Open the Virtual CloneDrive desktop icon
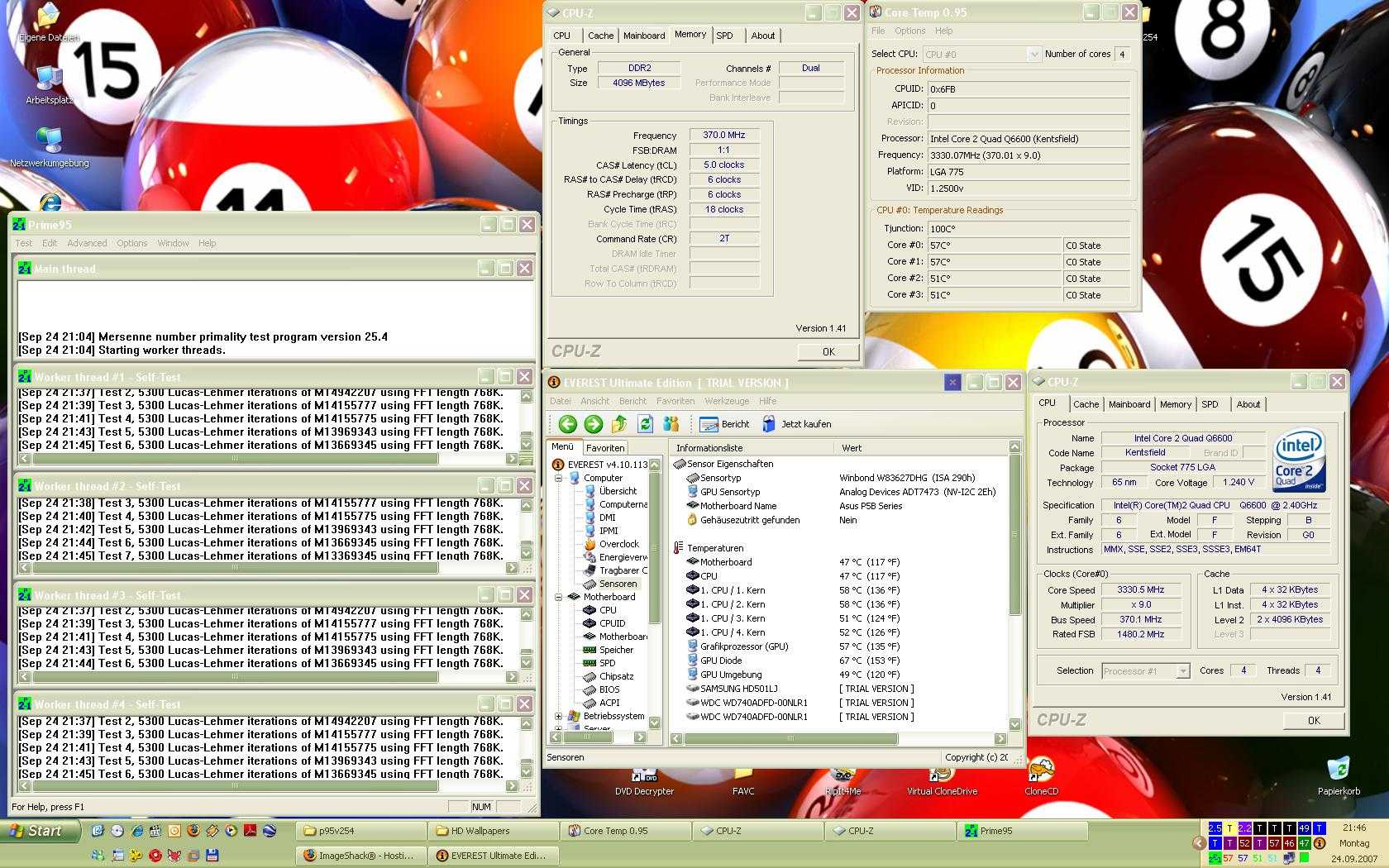 [x=942, y=782]
